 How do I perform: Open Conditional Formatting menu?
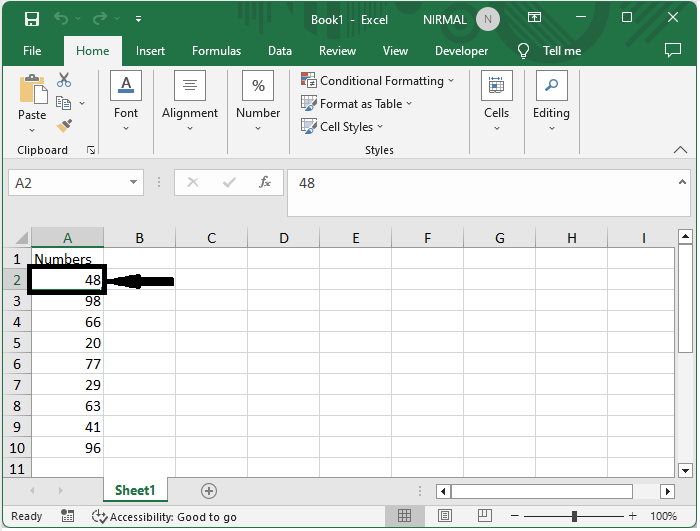click(377, 81)
